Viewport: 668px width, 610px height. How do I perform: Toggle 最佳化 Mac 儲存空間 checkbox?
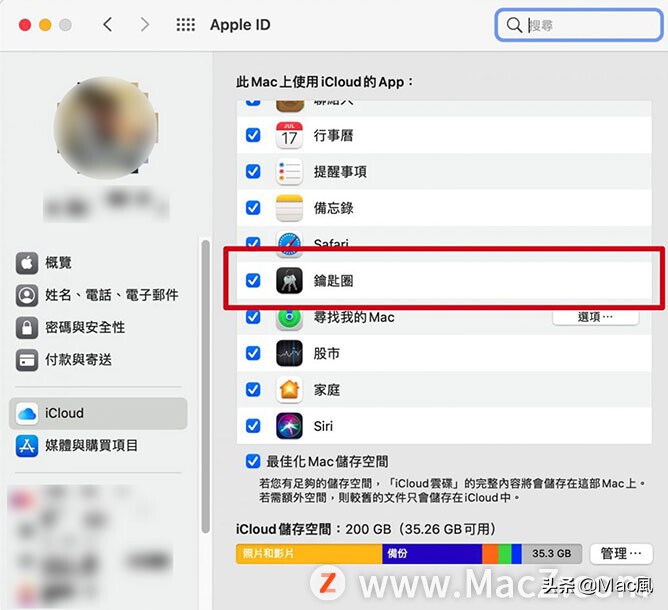click(x=253, y=461)
